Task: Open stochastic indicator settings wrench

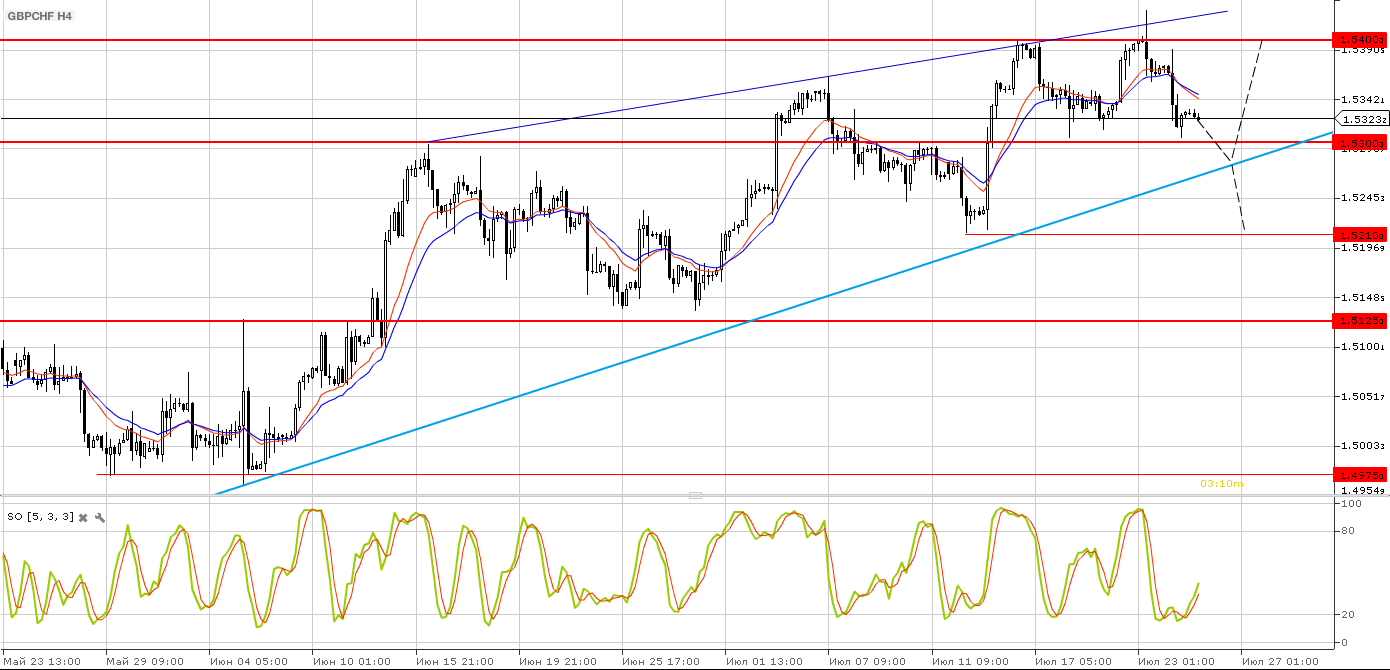Action: pos(100,517)
